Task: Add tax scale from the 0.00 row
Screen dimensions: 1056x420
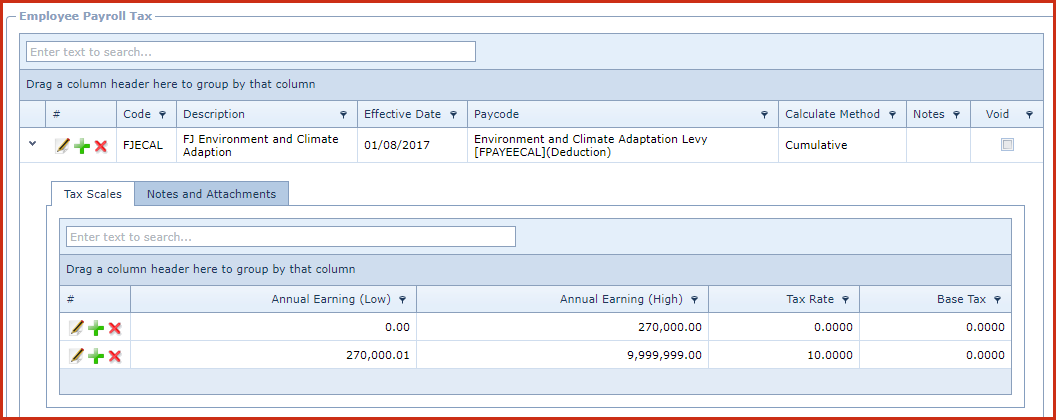Action: 96,328
